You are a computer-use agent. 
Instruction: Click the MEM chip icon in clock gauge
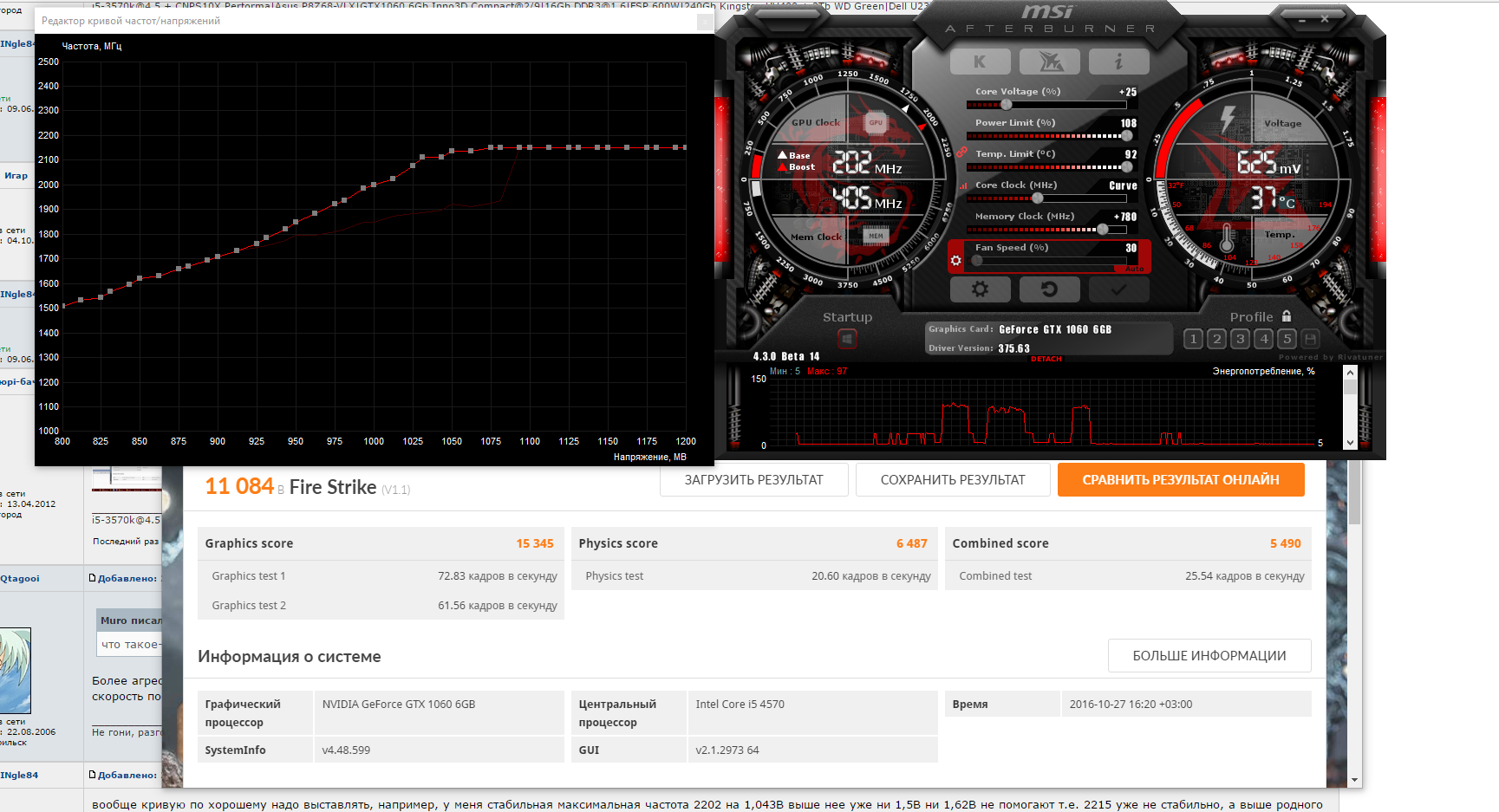point(877,236)
